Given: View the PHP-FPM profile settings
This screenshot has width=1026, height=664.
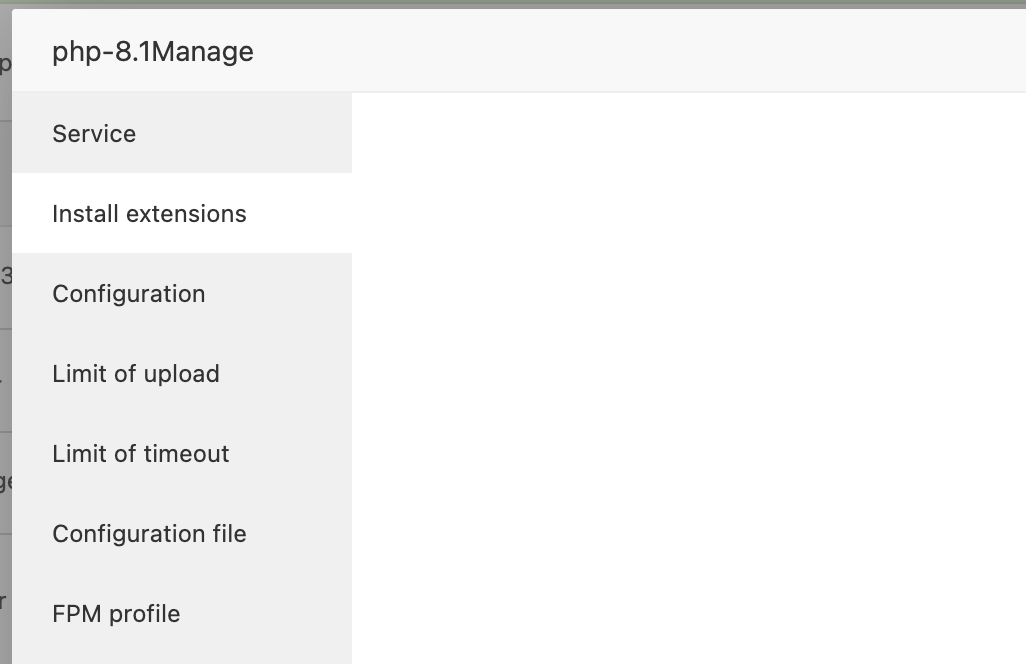Looking at the screenshot, I should pos(116,614).
